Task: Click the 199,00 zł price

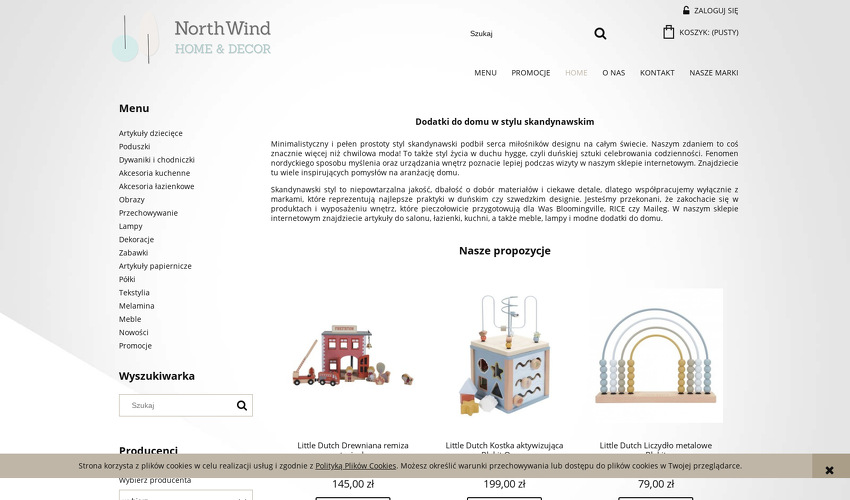Action: pos(504,484)
